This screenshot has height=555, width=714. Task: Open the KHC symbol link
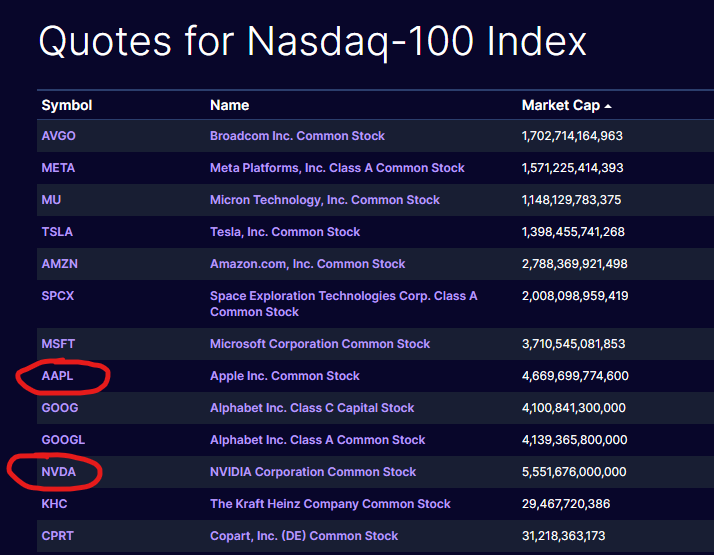(54, 504)
